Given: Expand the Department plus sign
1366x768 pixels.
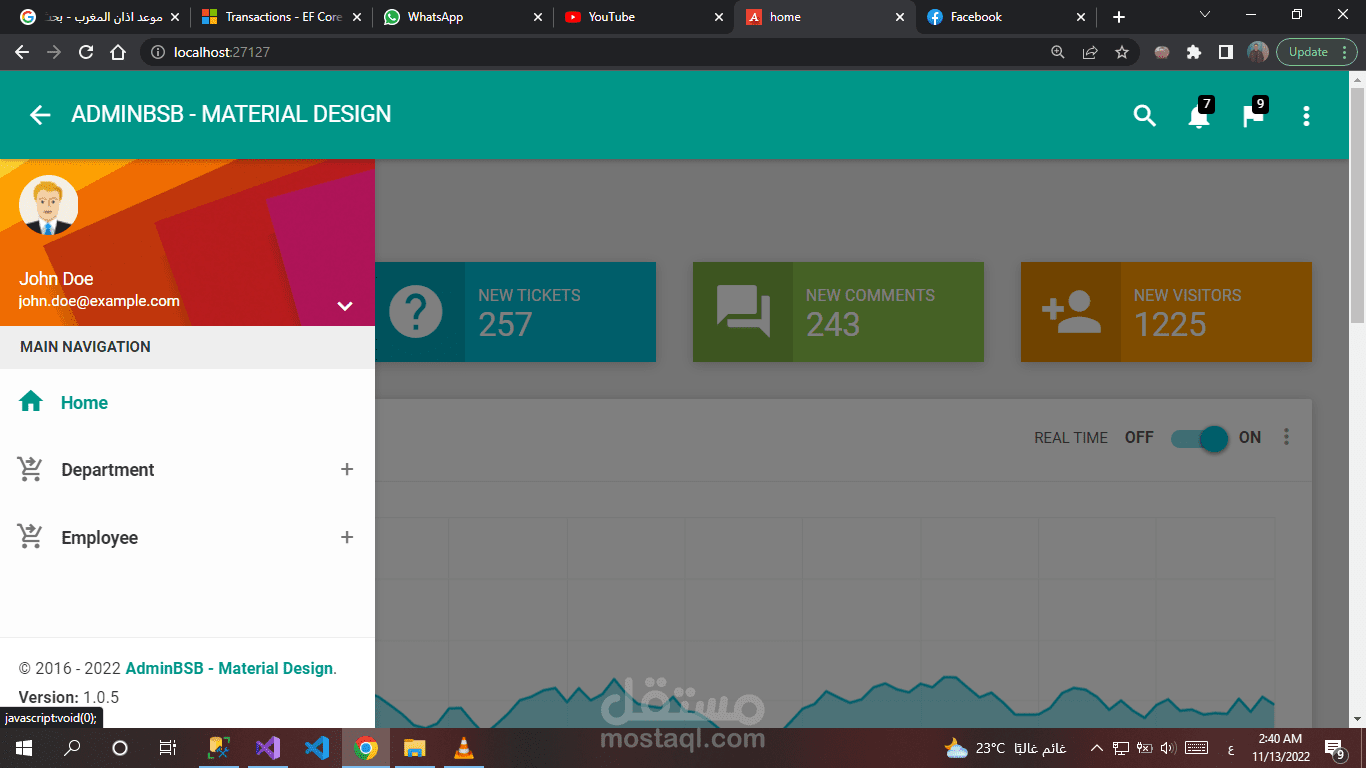Looking at the screenshot, I should [x=347, y=469].
